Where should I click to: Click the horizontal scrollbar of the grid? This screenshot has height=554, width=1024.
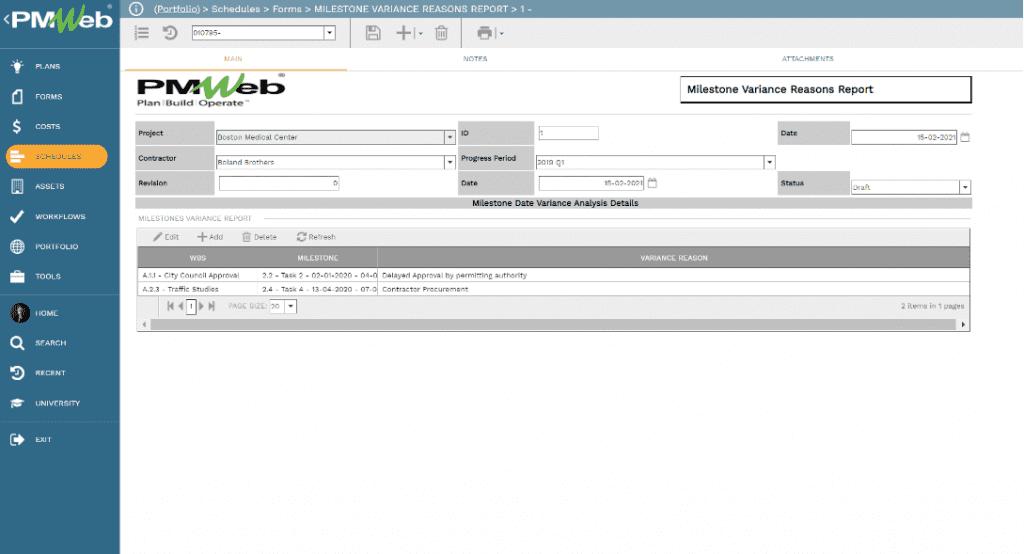click(x=553, y=324)
